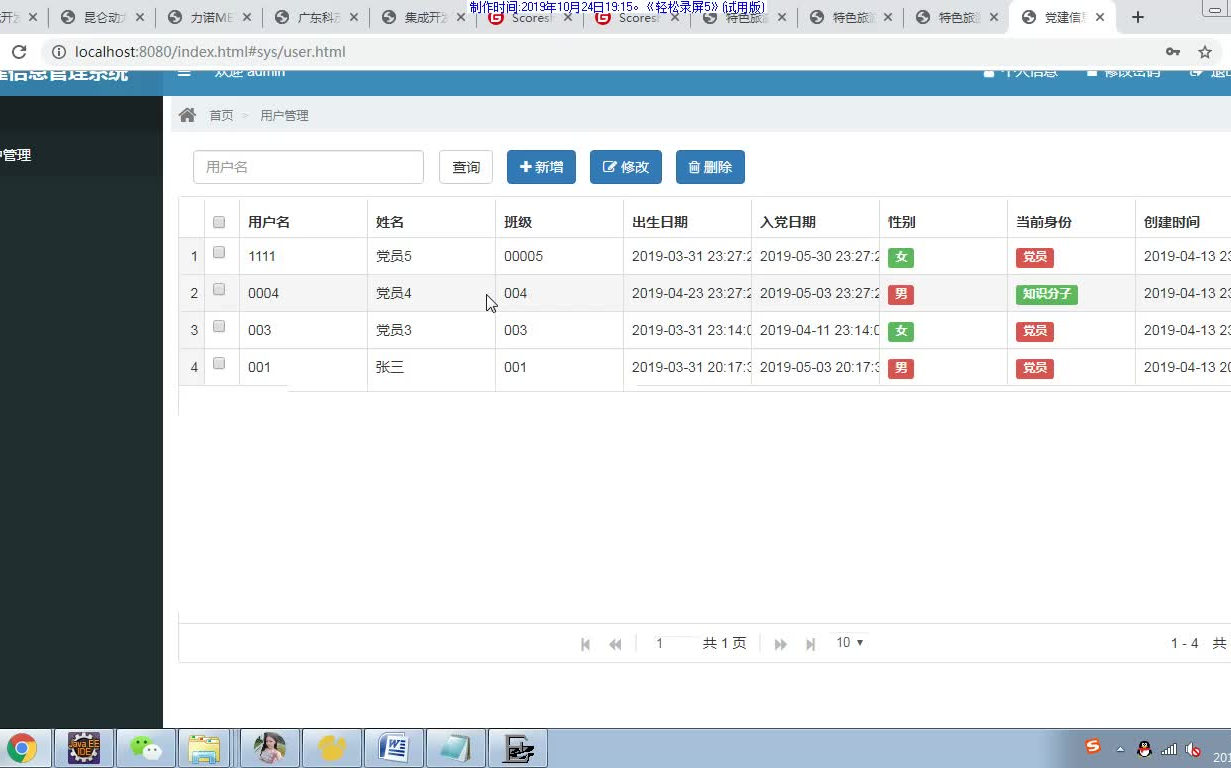Check the checkbox for user 1111

click(219, 252)
